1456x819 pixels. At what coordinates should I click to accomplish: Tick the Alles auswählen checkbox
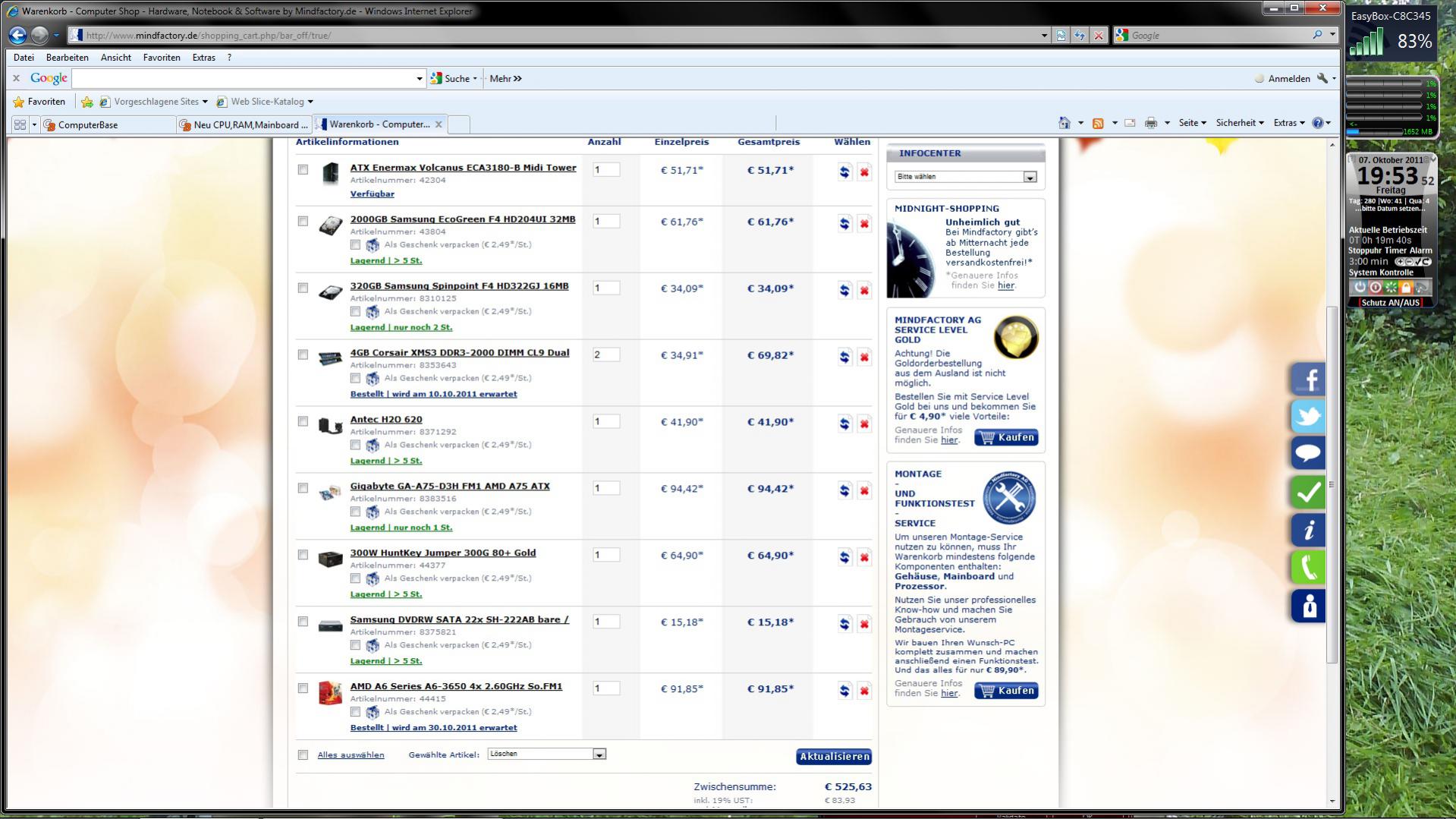pyautogui.click(x=303, y=755)
